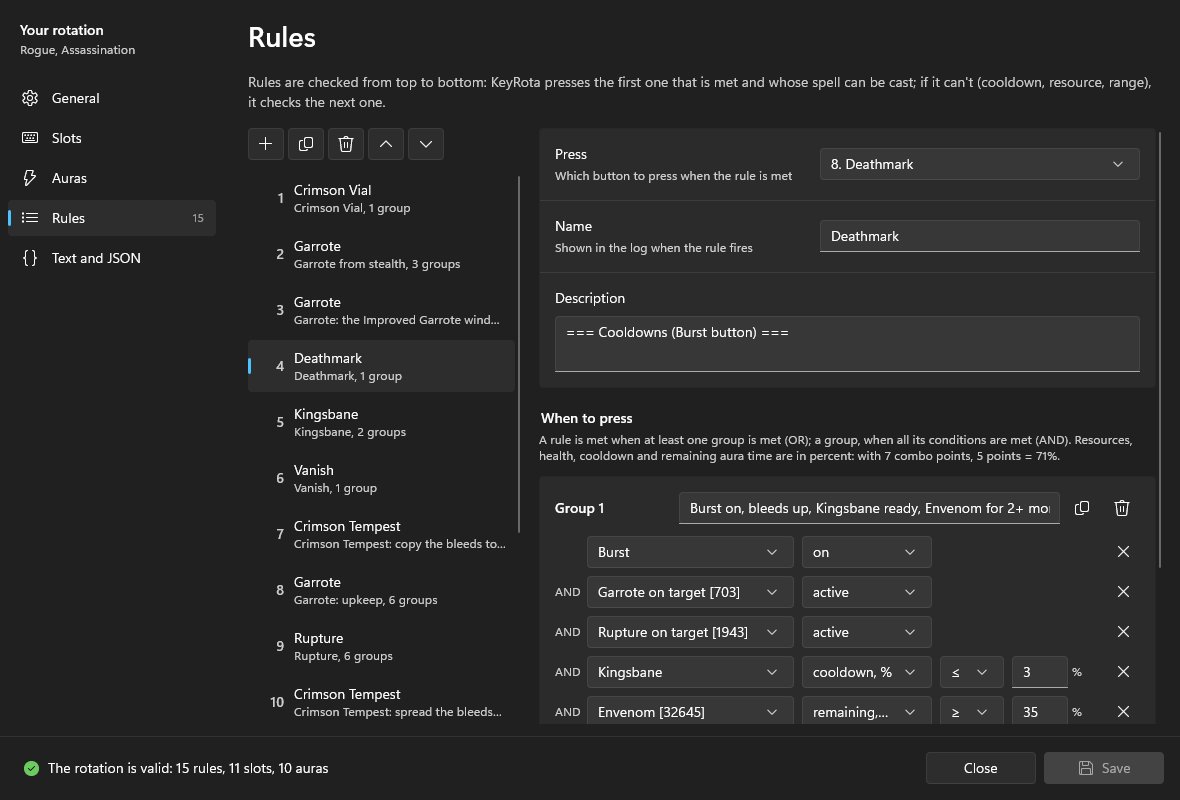Open the Rupture on target [1943] dropdown
Image resolution: width=1180 pixels, height=800 pixels.
click(689, 631)
